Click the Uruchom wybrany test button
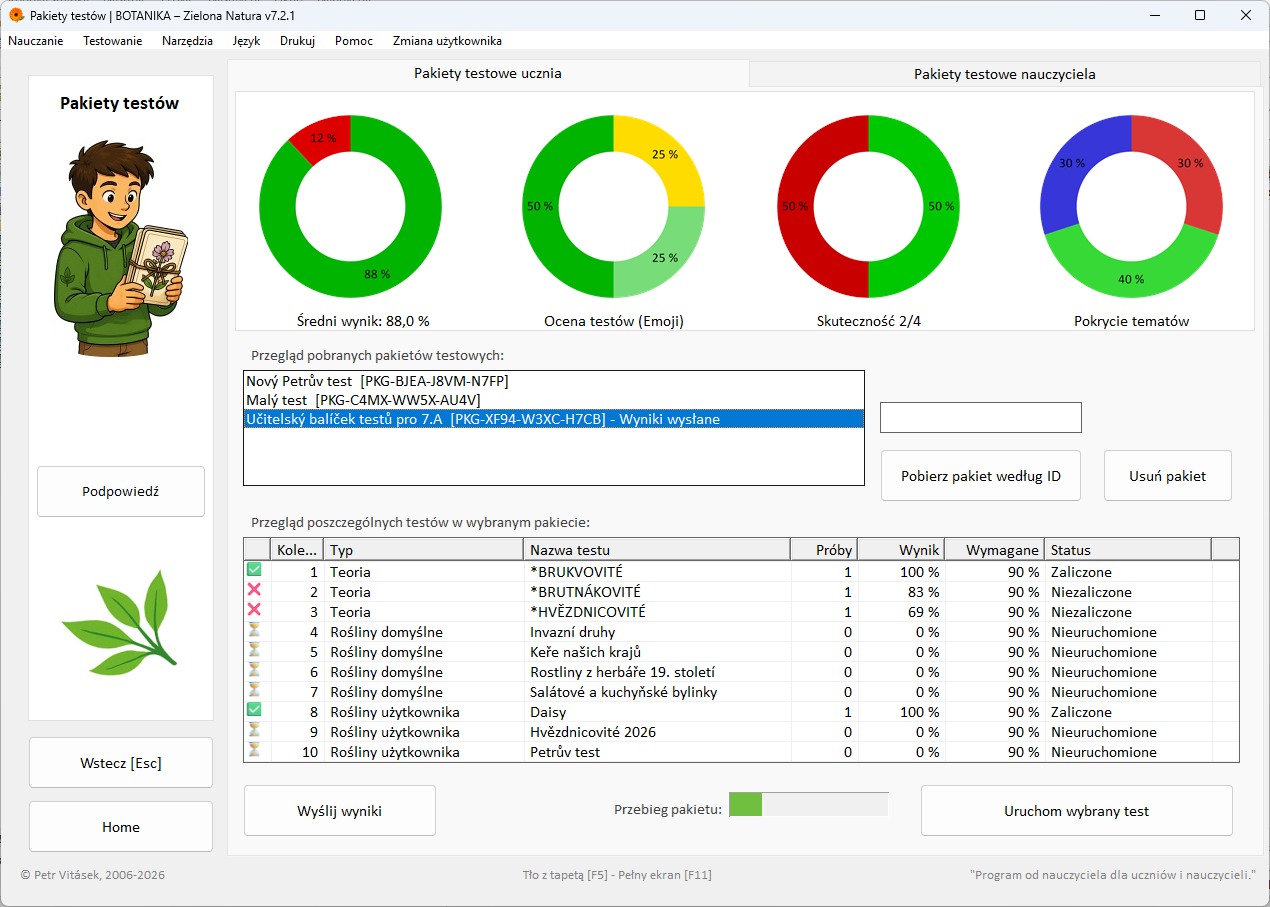The height and width of the screenshot is (907, 1270). click(1076, 811)
